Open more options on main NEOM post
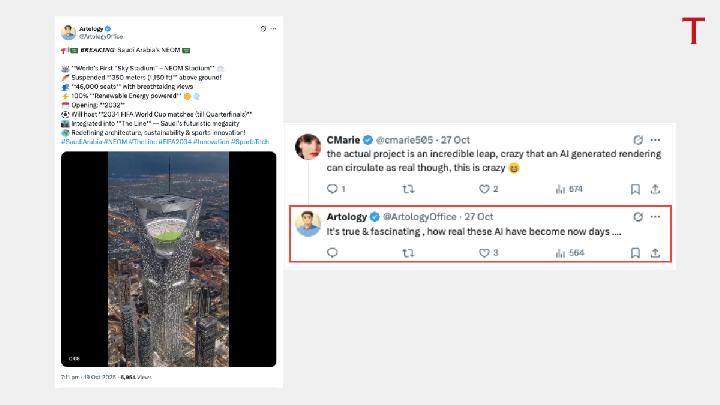The width and height of the screenshot is (720, 405). [x=274, y=29]
